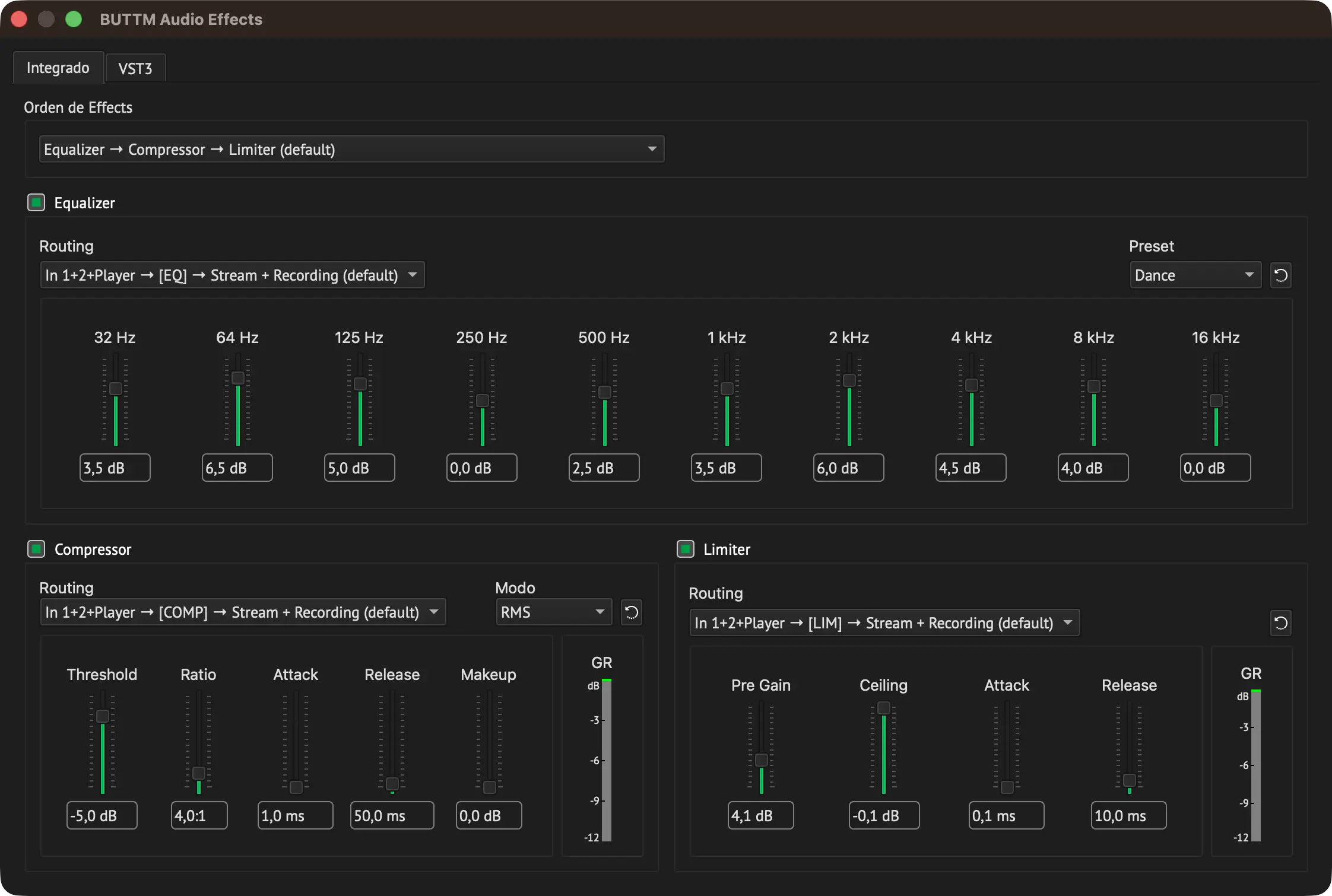Click the Limiter reset icon
The image size is (1332, 896).
tap(1280, 623)
